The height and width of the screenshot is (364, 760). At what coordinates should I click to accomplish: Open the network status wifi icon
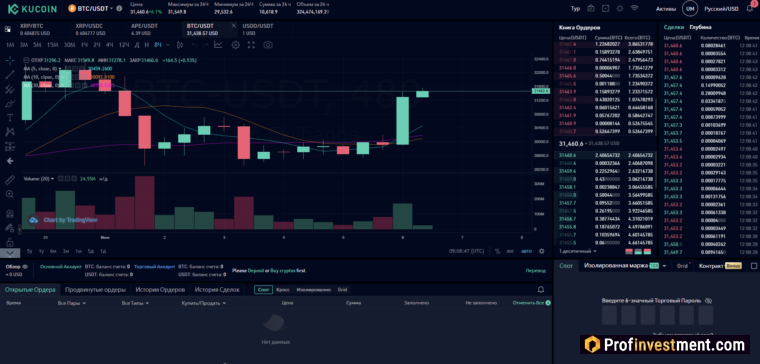[634, 8]
